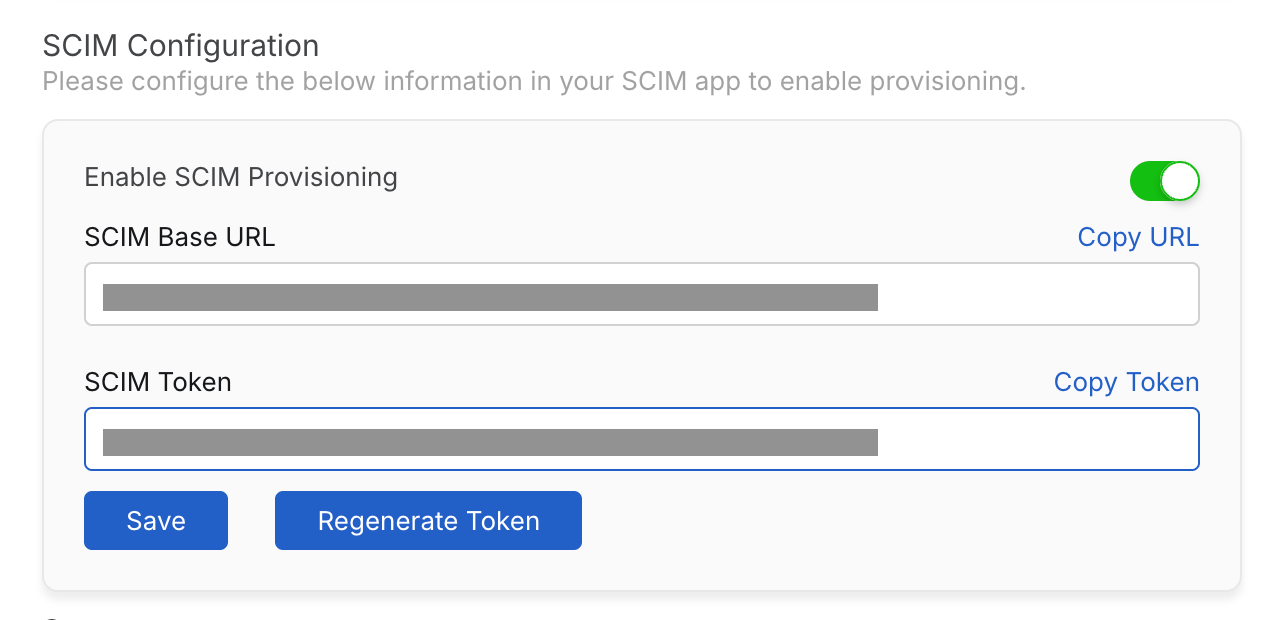This screenshot has width=1282, height=620.
Task: Click the redacted value in SCIM Base URL
Action: (x=490, y=297)
